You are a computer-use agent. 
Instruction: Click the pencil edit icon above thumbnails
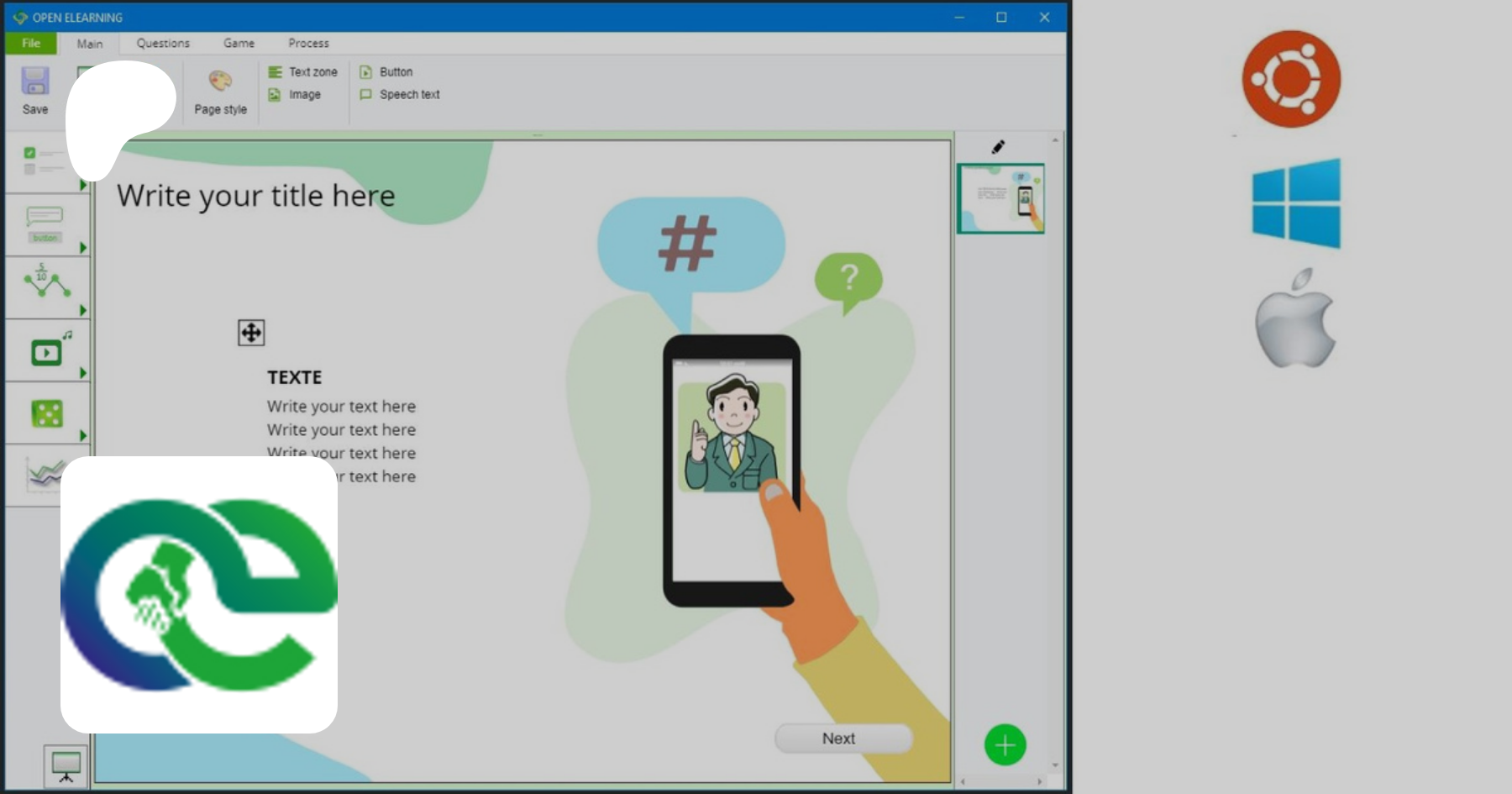pos(998,147)
